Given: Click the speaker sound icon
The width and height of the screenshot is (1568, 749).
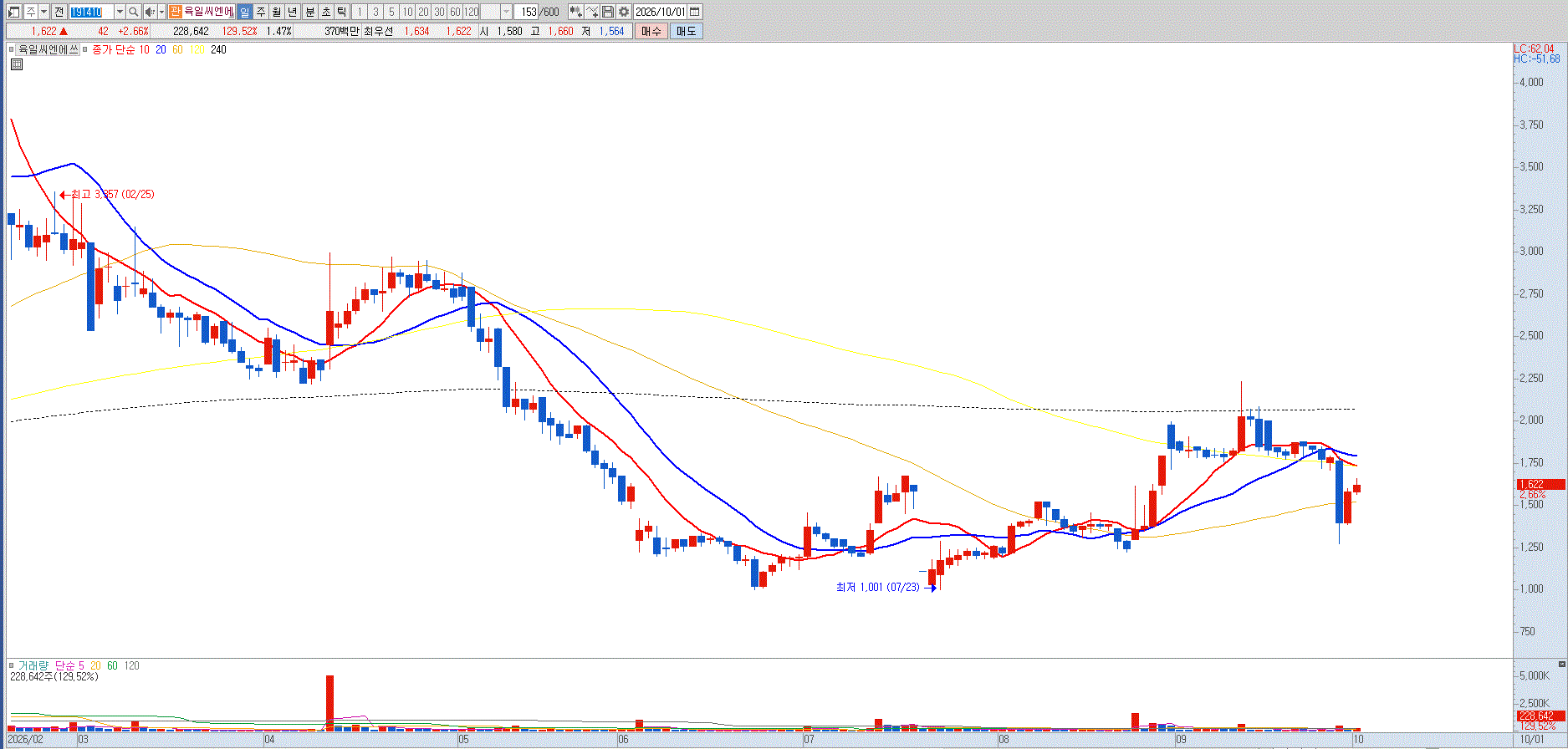Looking at the screenshot, I should click(150, 12).
